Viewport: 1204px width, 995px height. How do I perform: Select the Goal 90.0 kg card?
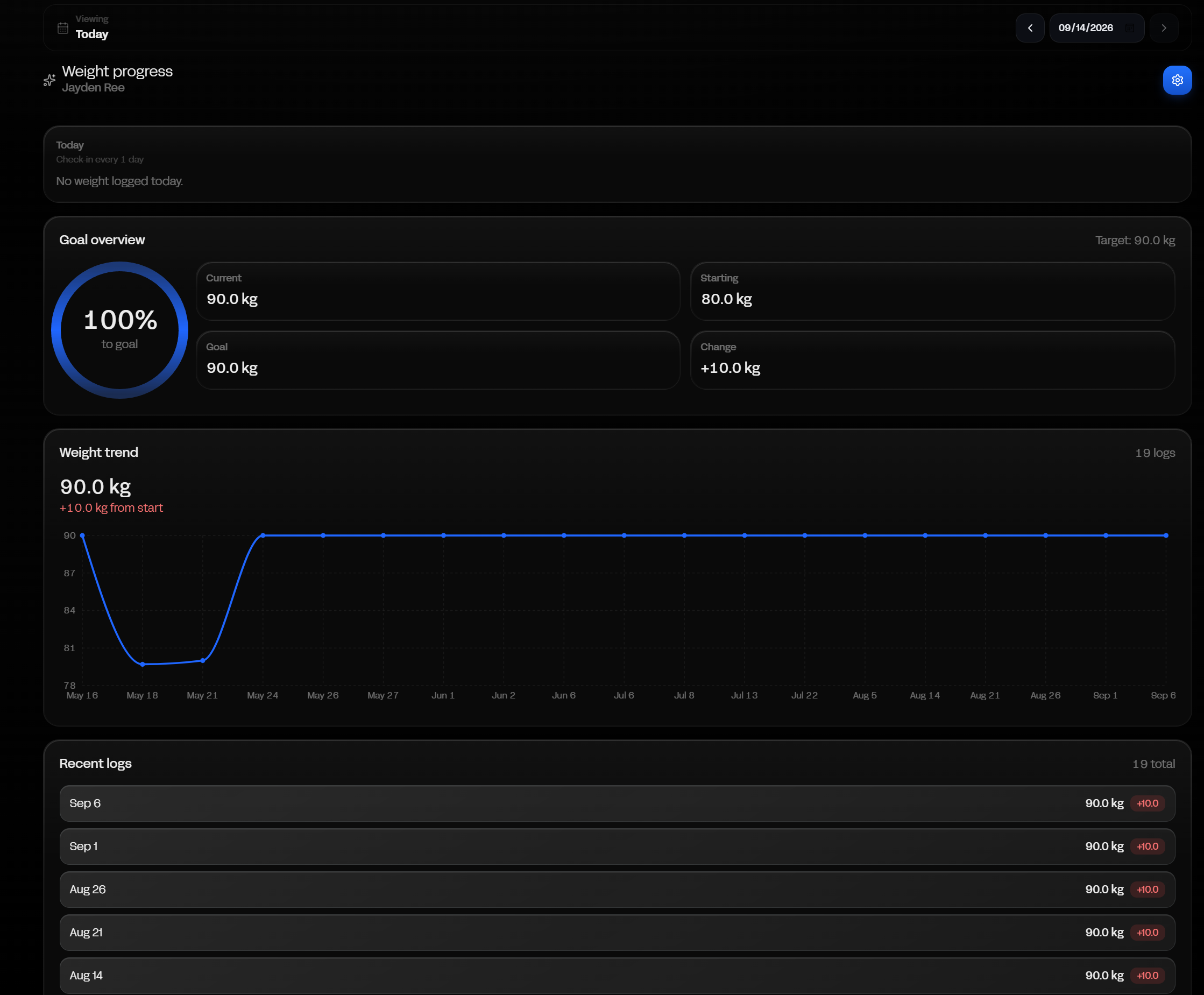pyautogui.click(x=438, y=361)
